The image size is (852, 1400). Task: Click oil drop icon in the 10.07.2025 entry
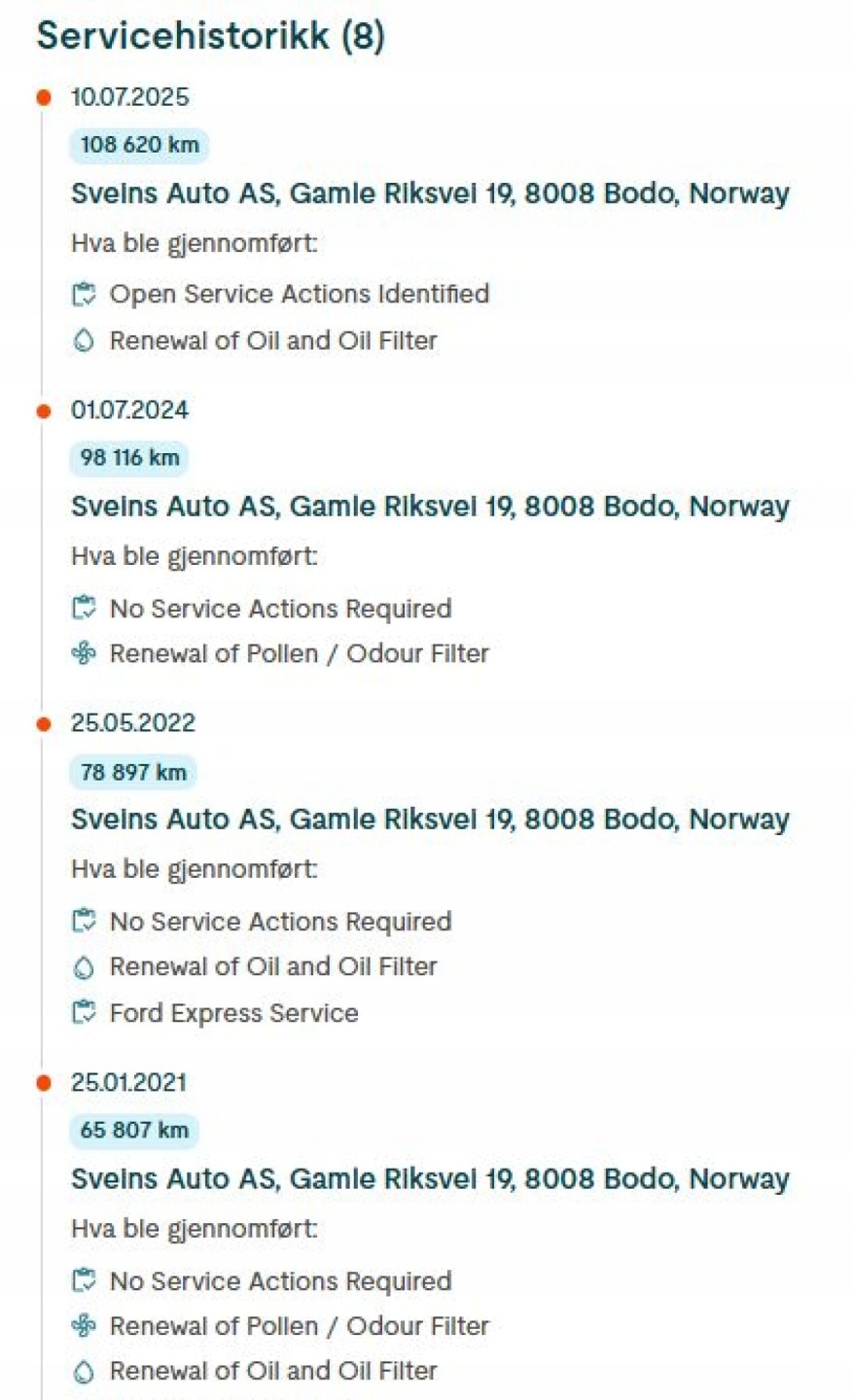pos(85,341)
